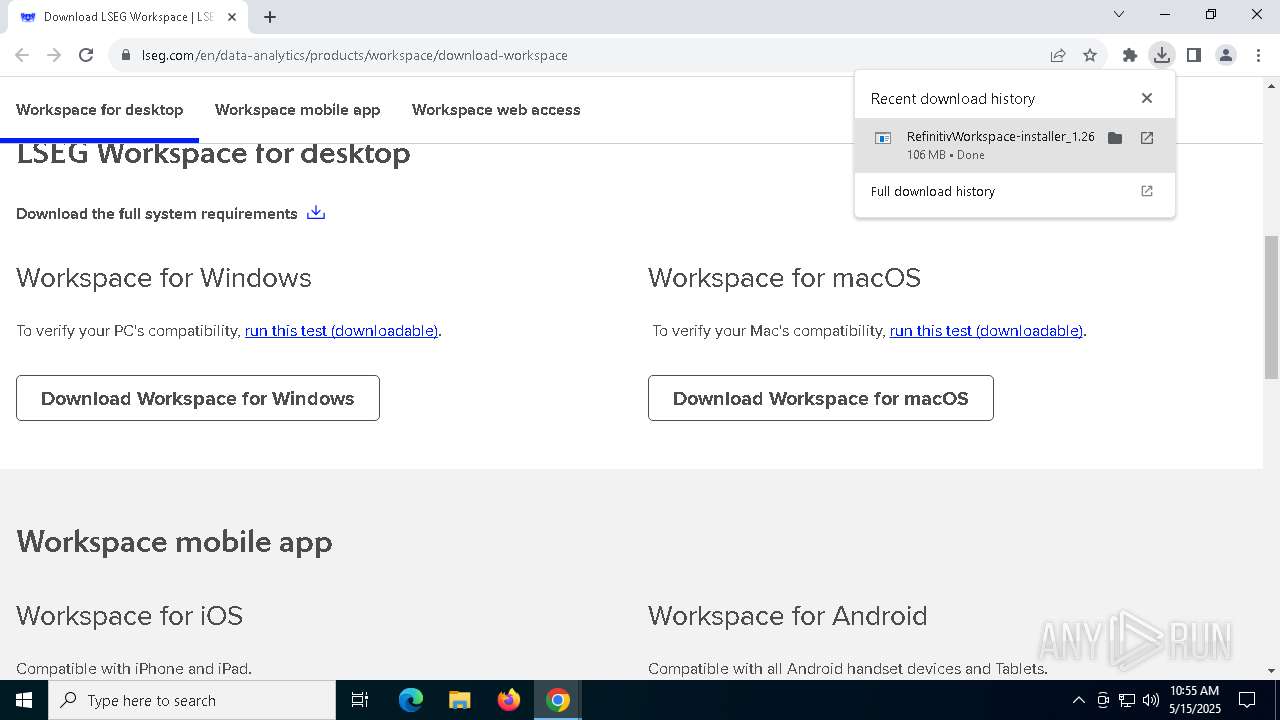Click Download Workspace for macOS button
Screen dimensions: 1280x720
(x=821, y=398)
